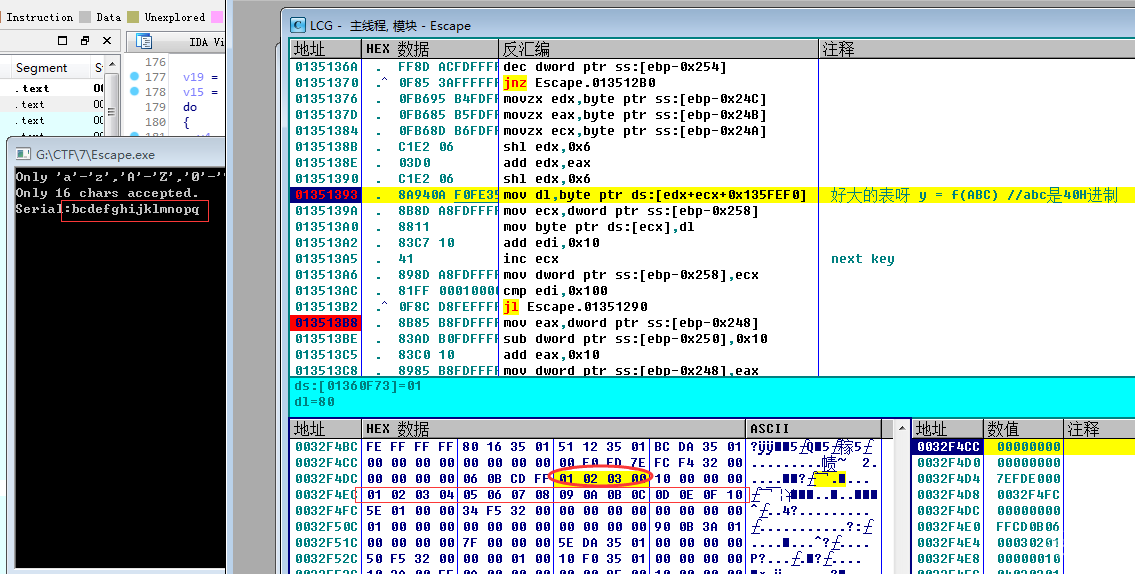Viewport: 1135px width, 574px height.
Task: Click the Escape.exe console window icon
Action: click(x=23, y=154)
